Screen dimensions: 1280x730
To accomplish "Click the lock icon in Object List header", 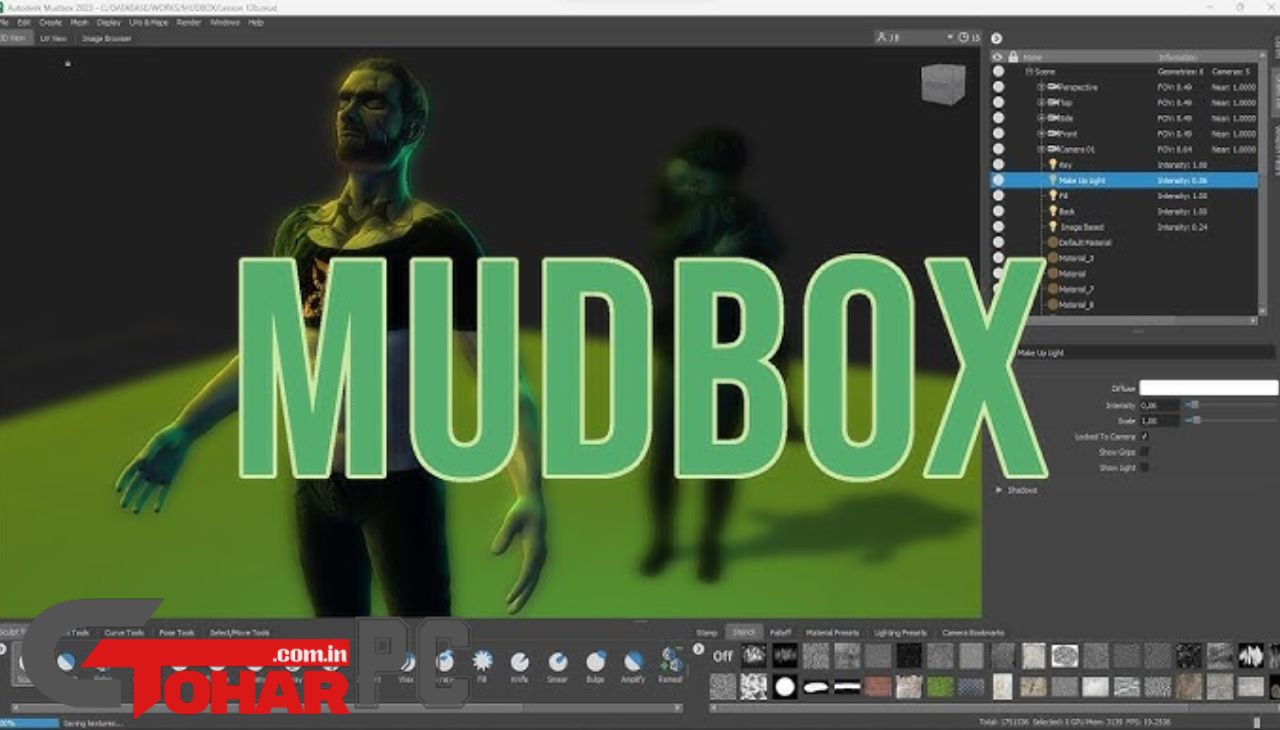I will [x=1013, y=57].
